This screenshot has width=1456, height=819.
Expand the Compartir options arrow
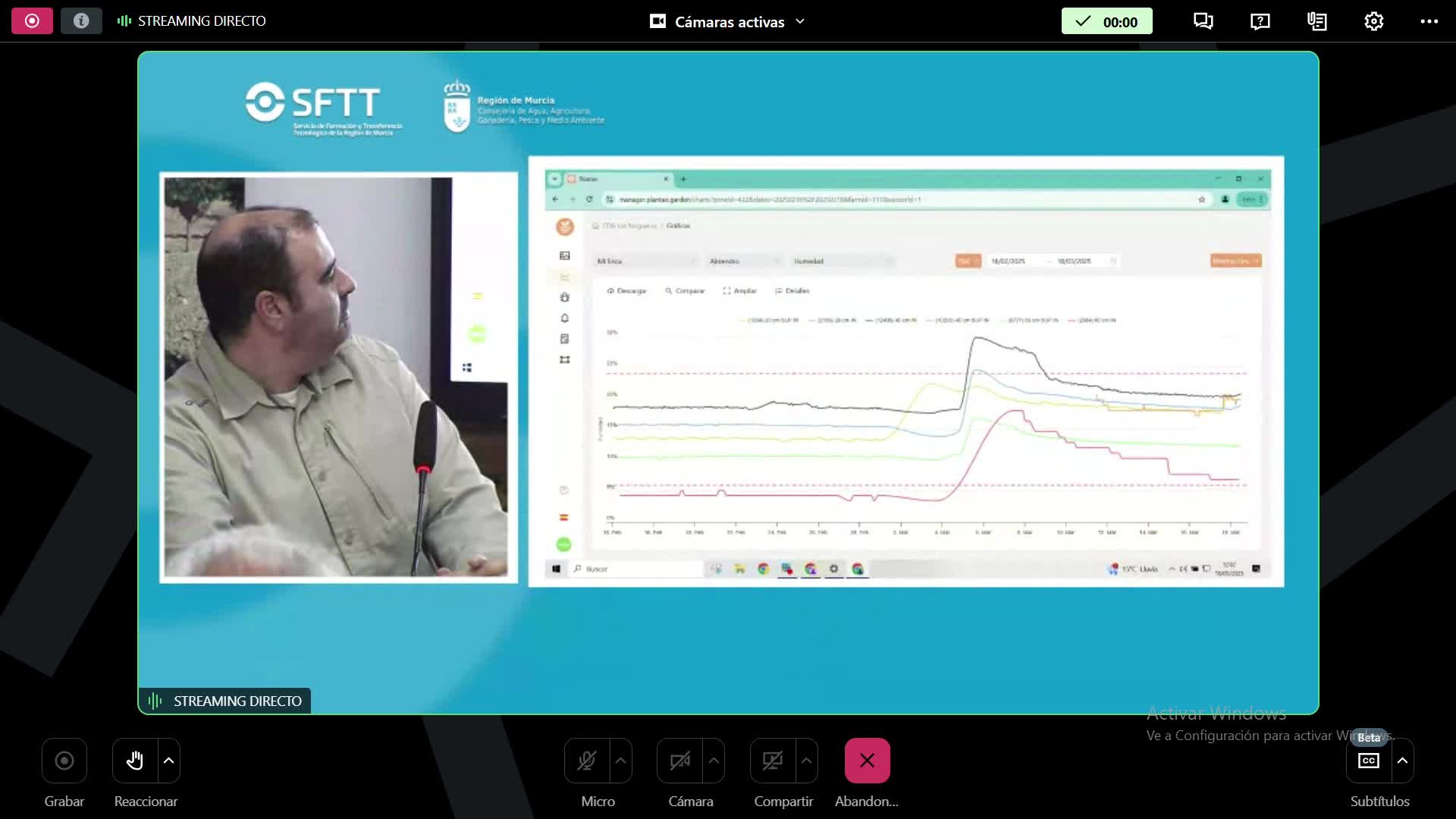[x=807, y=761]
